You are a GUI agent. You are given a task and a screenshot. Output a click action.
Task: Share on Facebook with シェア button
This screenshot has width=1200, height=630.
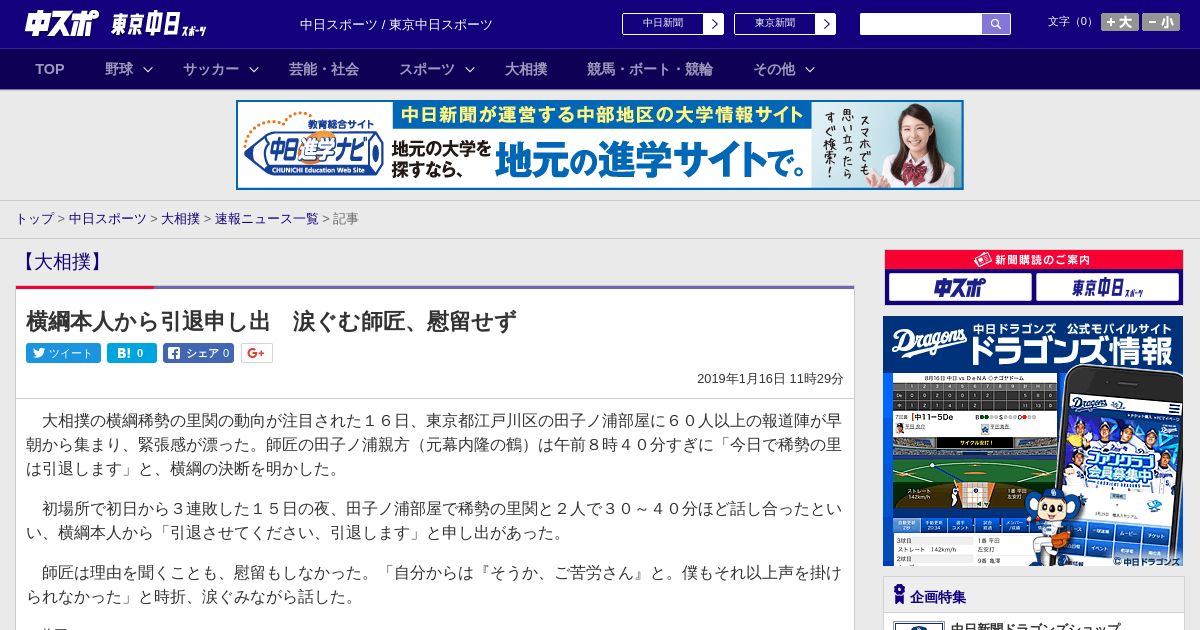(x=198, y=353)
